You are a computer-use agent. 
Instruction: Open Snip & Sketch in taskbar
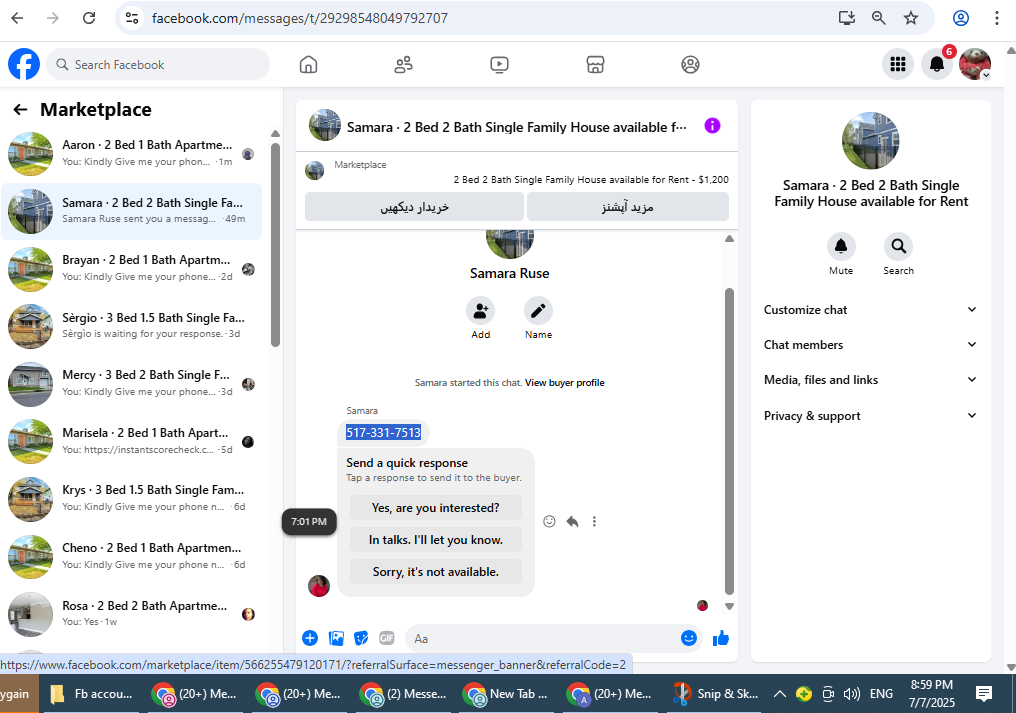pyautogui.click(x=717, y=694)
